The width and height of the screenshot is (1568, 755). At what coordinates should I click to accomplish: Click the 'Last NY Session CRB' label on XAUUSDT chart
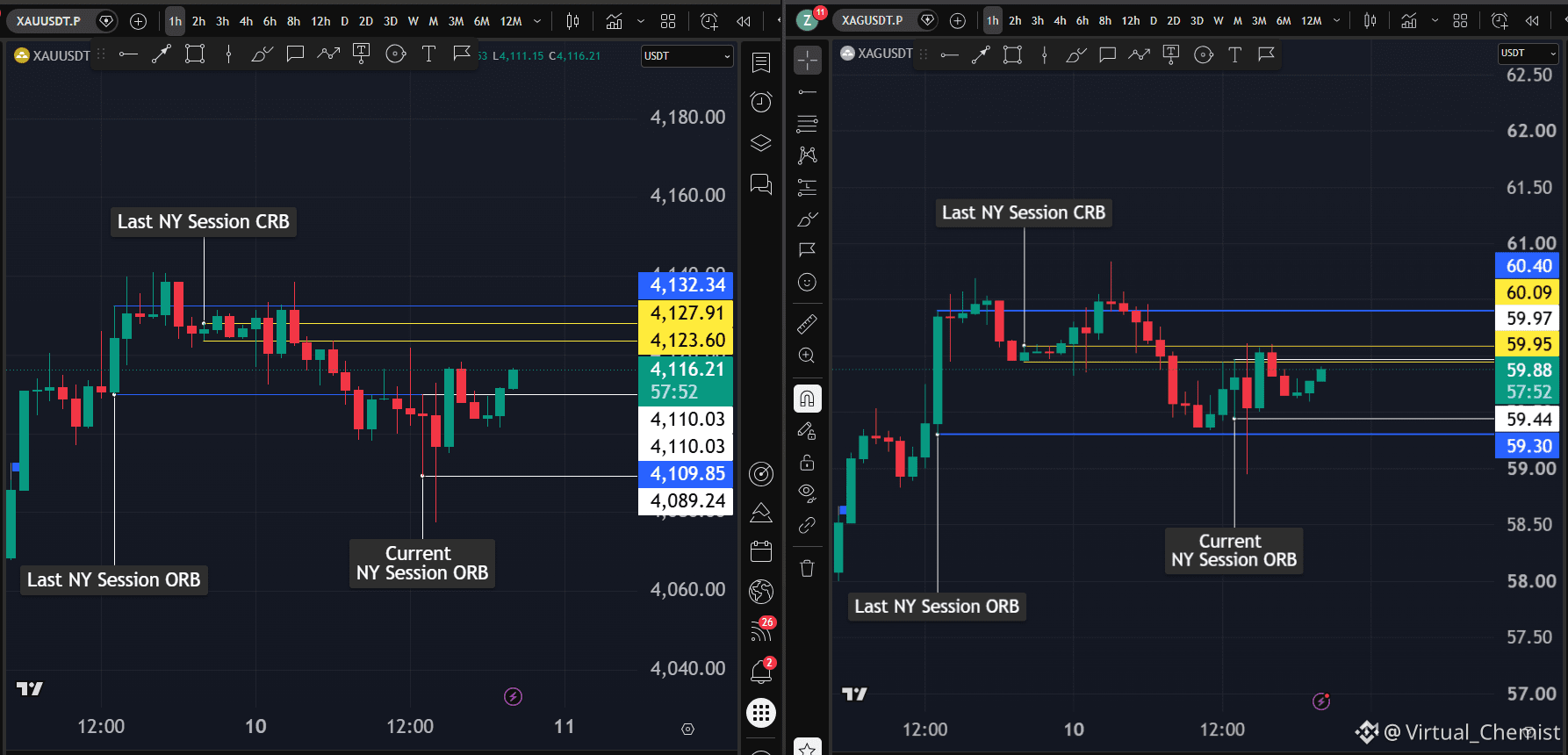point(204,222)
